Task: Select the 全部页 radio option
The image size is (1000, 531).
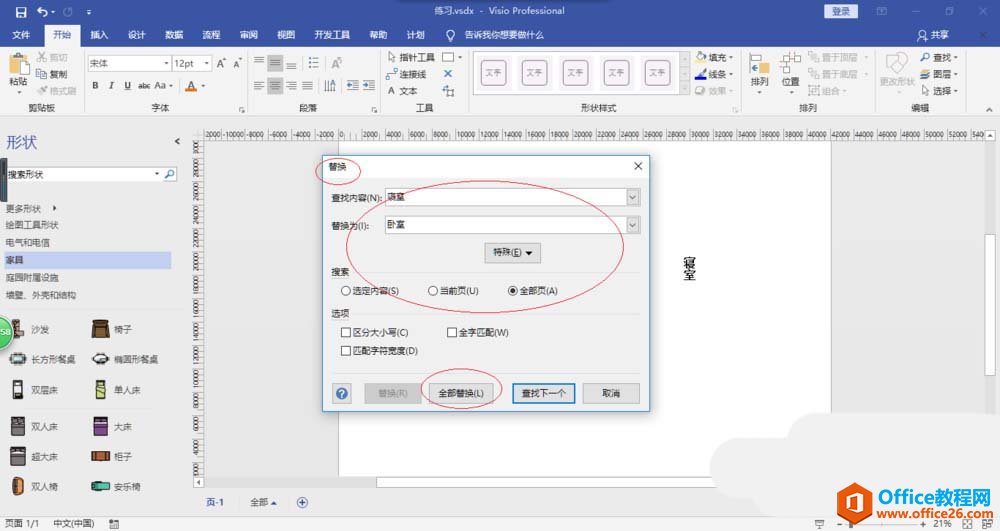Action: click(x=513, y=291)
